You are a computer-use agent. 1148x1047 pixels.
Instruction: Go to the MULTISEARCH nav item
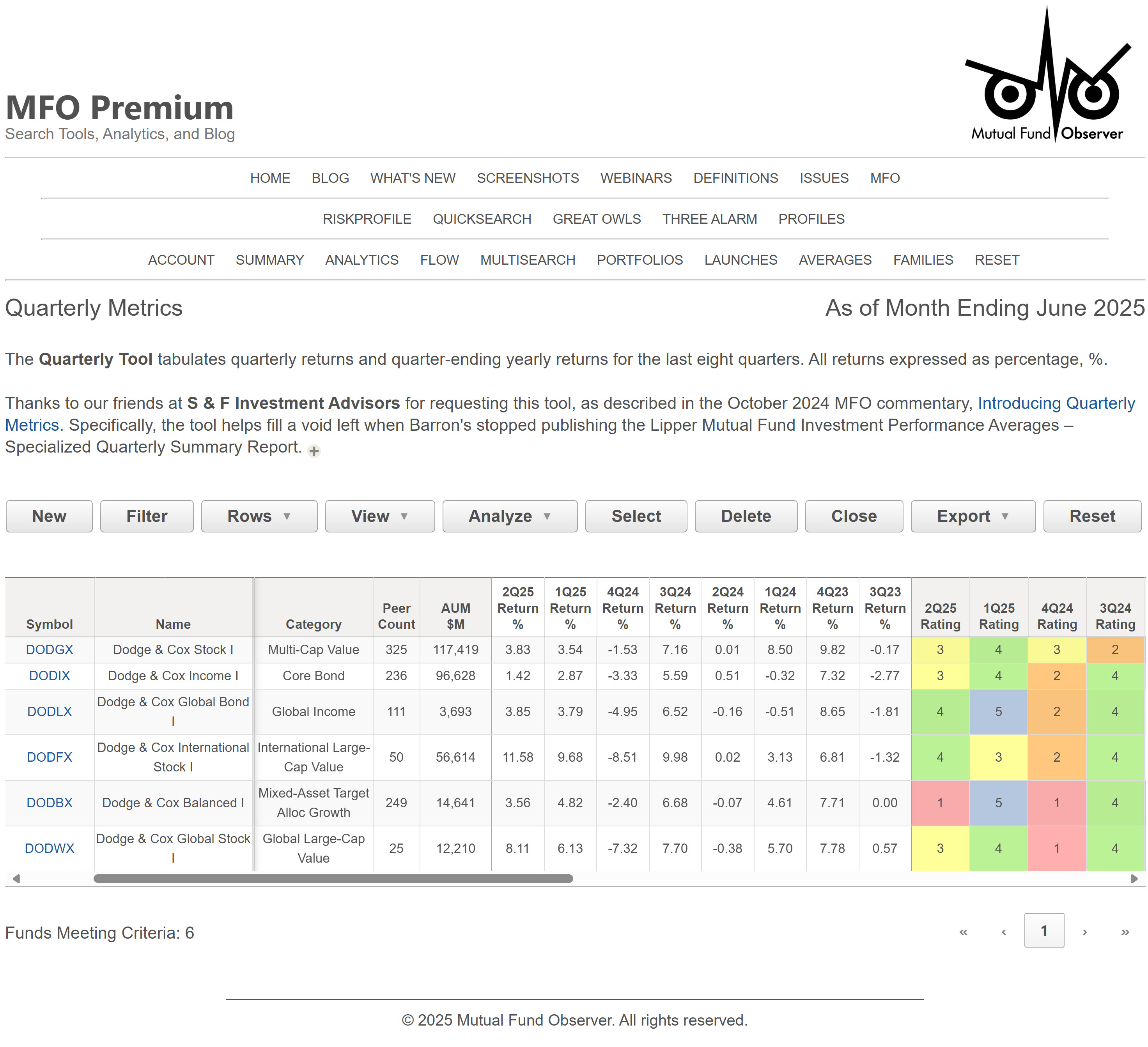point(527,260)
